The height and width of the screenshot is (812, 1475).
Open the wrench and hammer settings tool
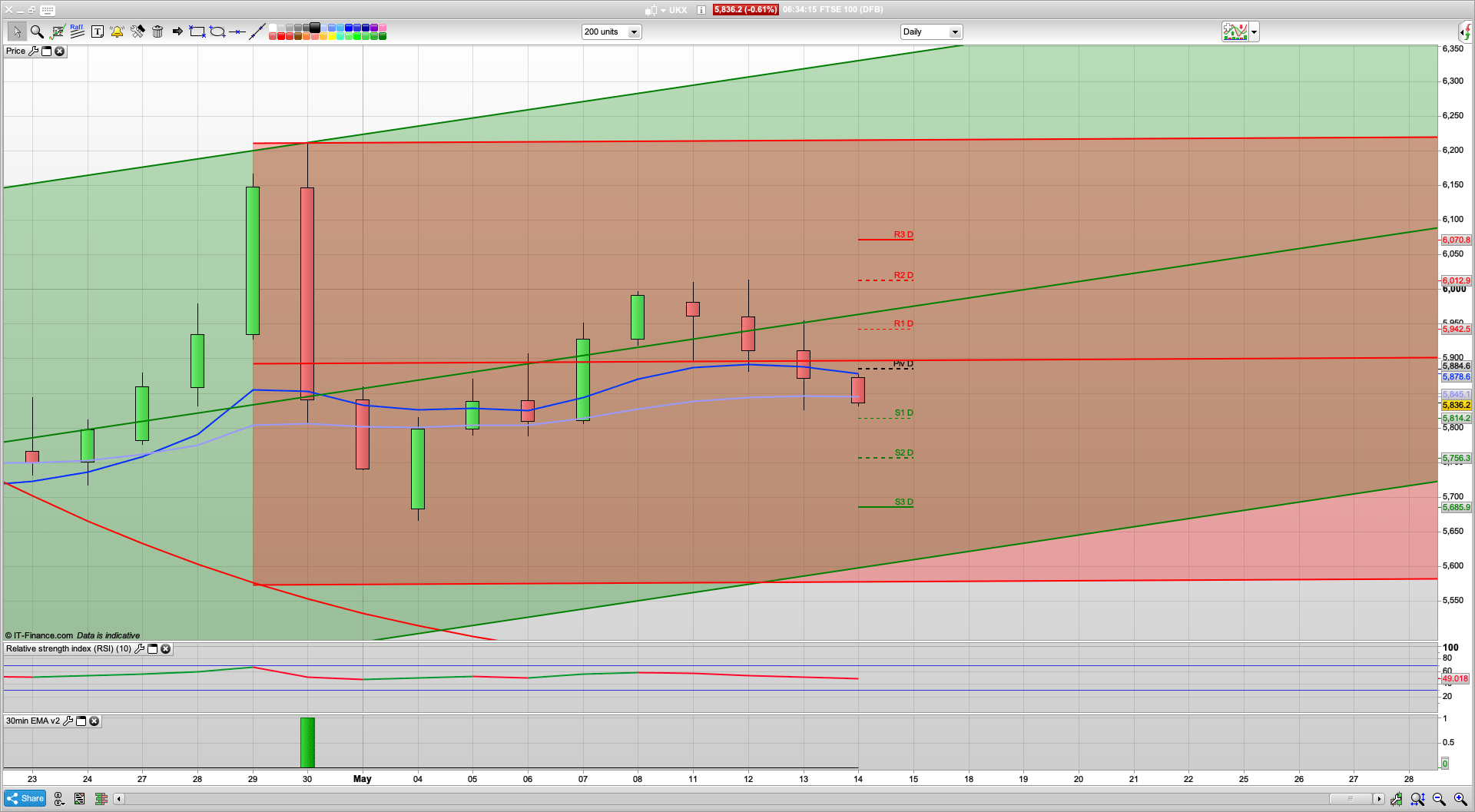[138, 31]
